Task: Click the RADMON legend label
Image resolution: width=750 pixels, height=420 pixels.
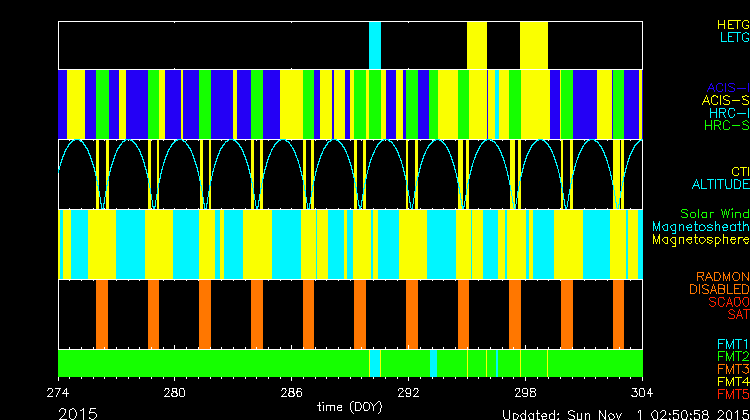Action: 723,276
